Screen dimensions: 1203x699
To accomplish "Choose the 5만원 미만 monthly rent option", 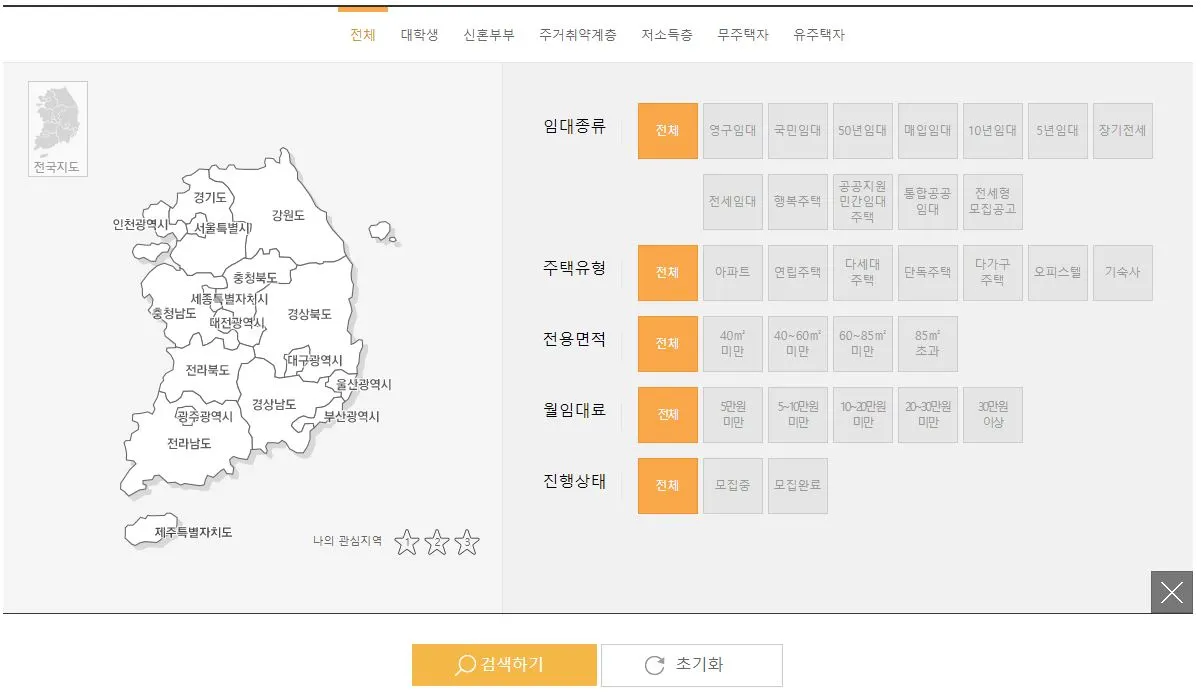I will point(732,414).
